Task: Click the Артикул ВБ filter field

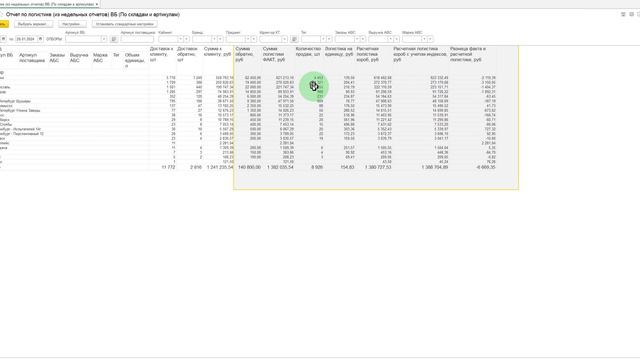Action: (83, 39)
